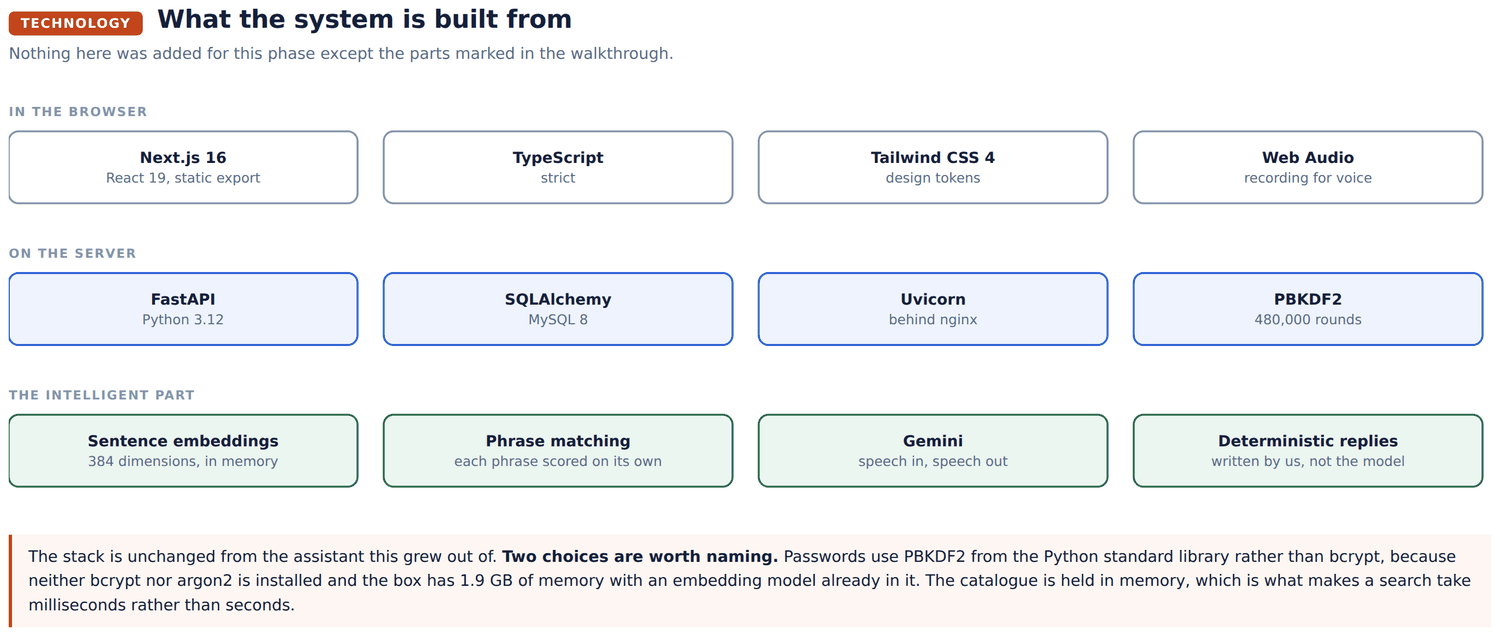Click the Deterministic replies card
Image resolution: width=1500 pixels, height=636 pixels.
pyautogui.click(x=1308, y=451)
